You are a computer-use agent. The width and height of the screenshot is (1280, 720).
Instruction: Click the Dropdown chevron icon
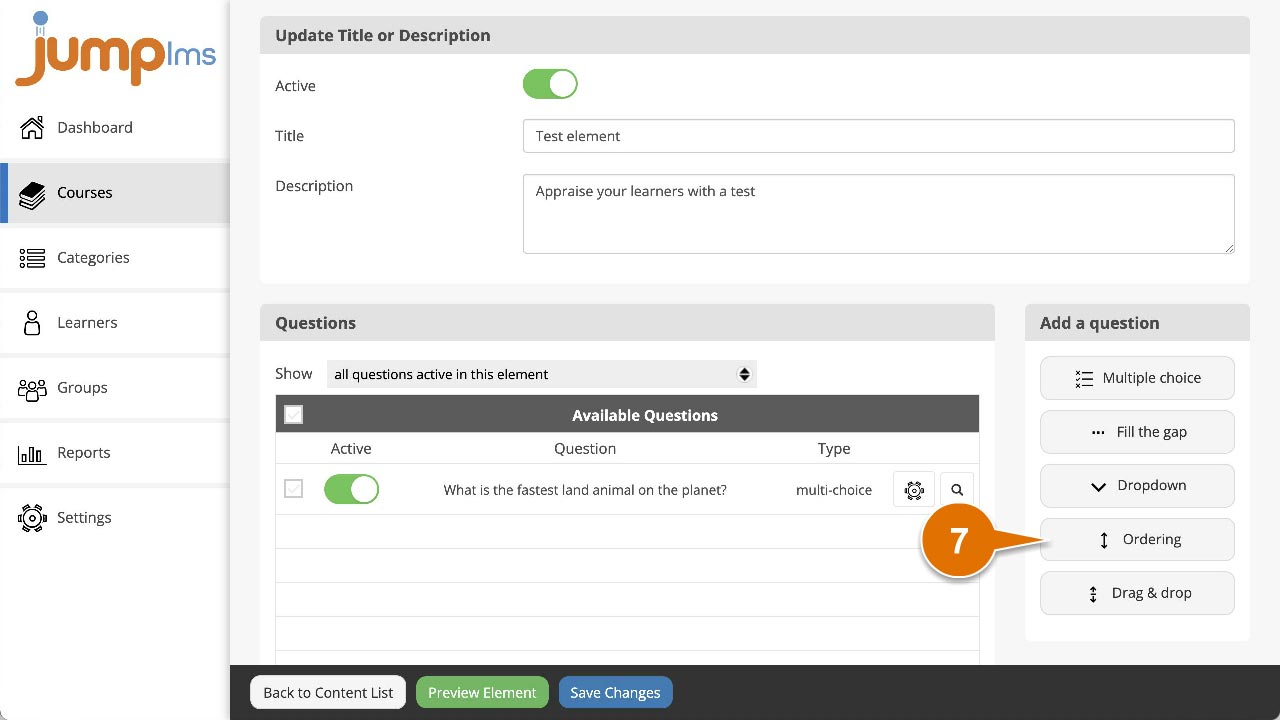point(1098,486)
